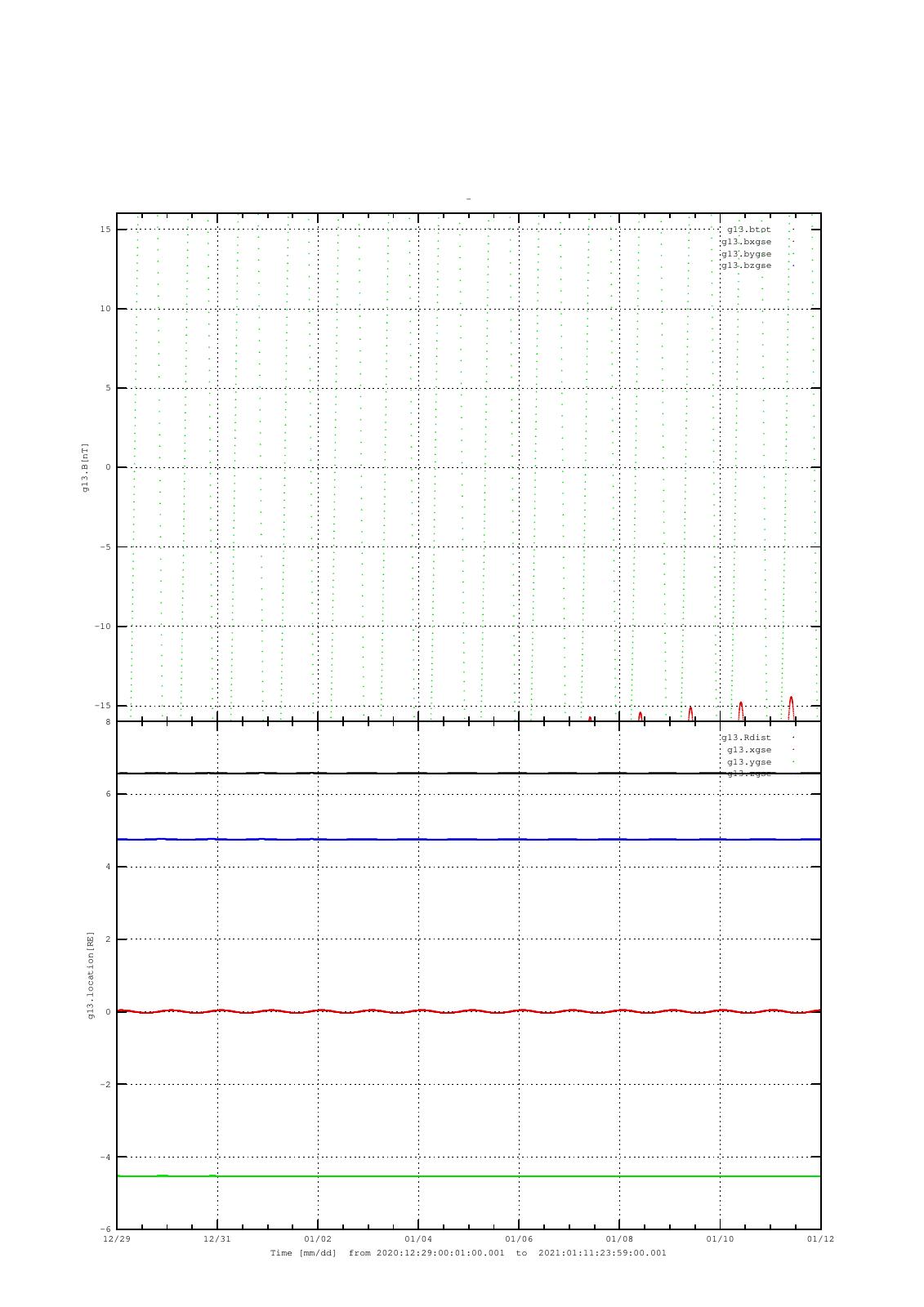
Task: Click the -5 tick on magnetic field axis
Action: (105, 547)
